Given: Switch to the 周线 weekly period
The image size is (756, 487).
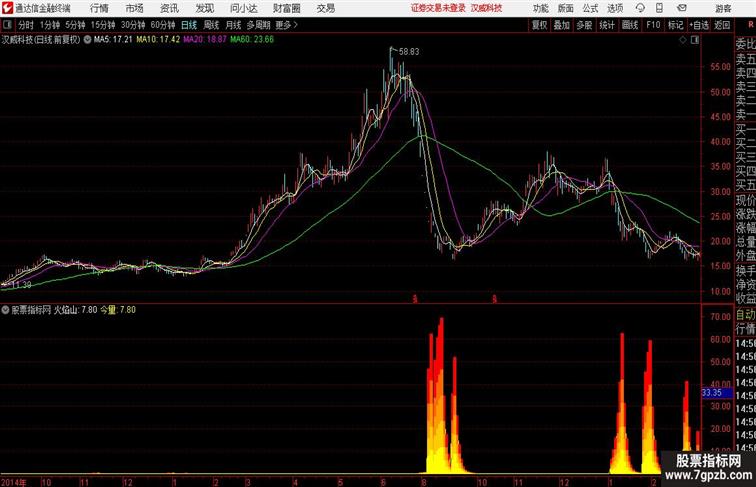Looking at the screenshot, I should pyautogui.click(x=211, y=25).
